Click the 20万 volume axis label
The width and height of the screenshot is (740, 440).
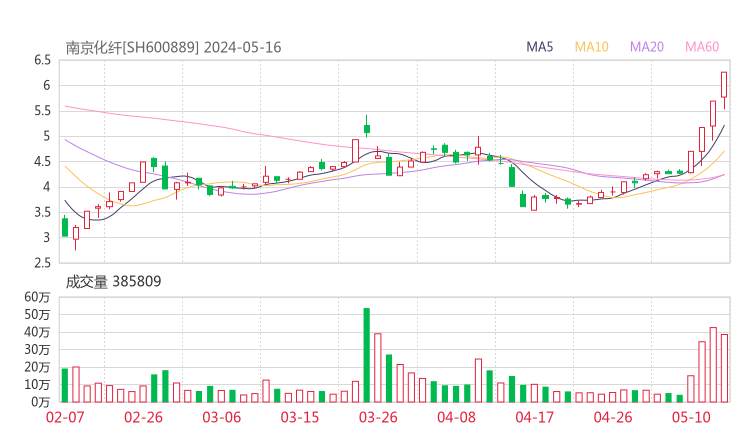pos(37,367)
